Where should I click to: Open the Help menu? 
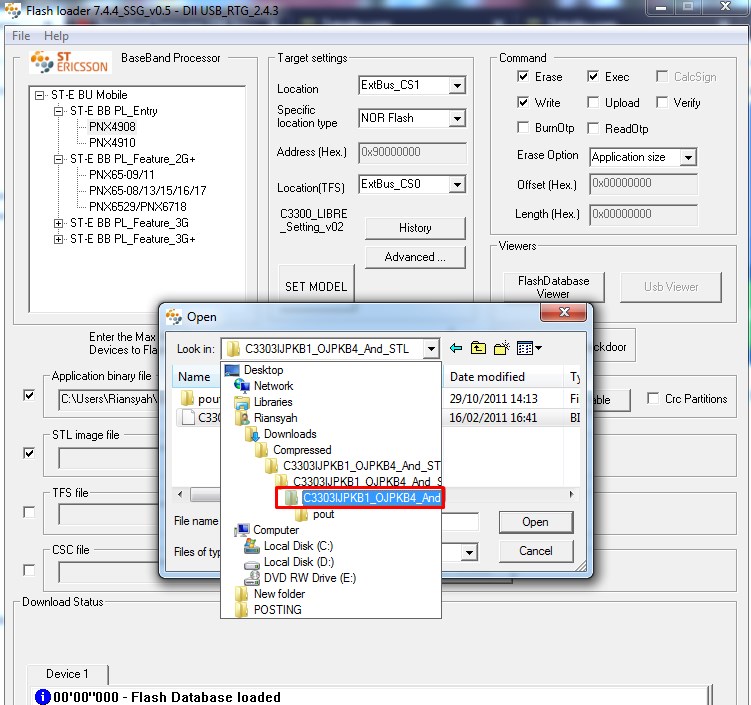tap(57, 36)
